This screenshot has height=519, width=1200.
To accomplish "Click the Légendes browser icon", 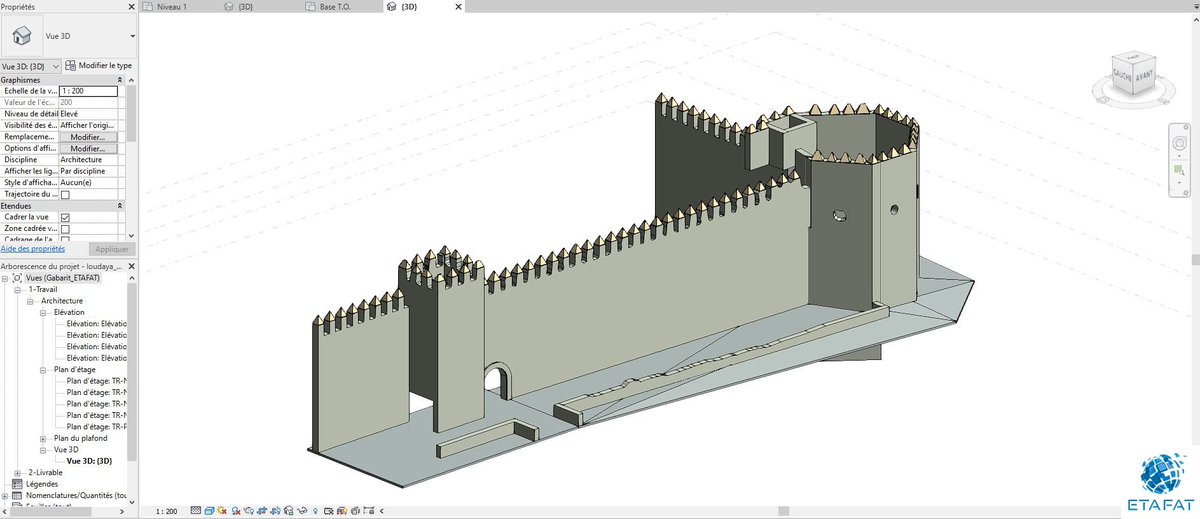I will pyautogui.click(x=17, y=484).
